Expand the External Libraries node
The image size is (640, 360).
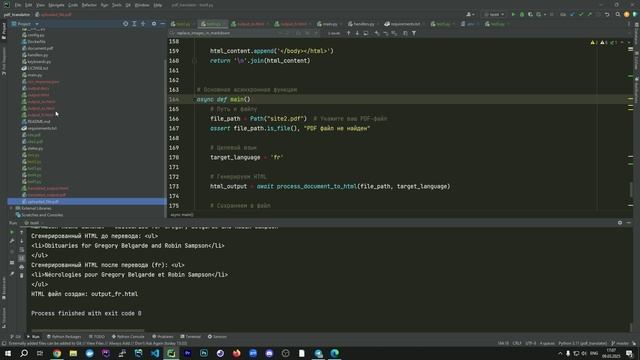pos(11,208)
